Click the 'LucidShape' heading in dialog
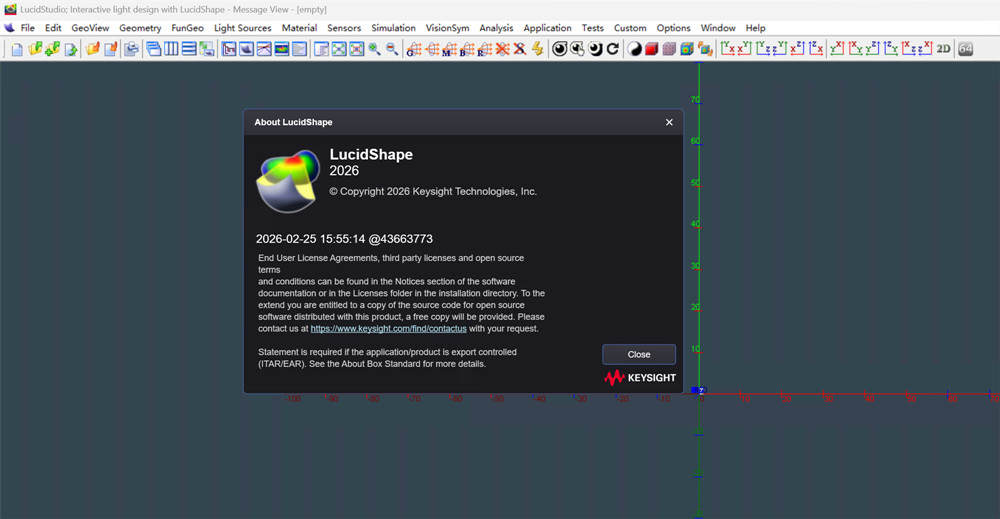 point(371,154)
